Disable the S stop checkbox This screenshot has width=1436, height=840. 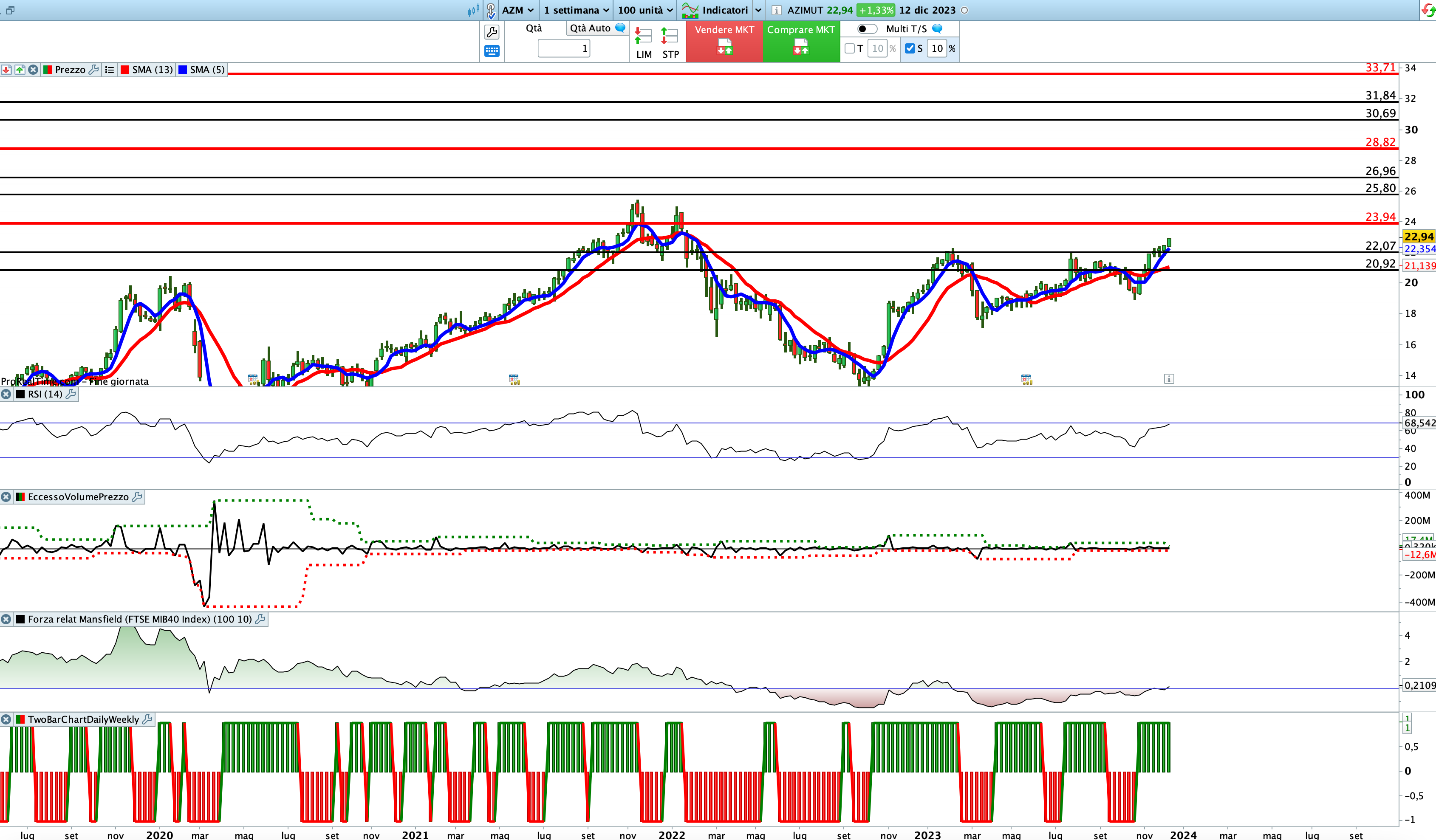910,48
